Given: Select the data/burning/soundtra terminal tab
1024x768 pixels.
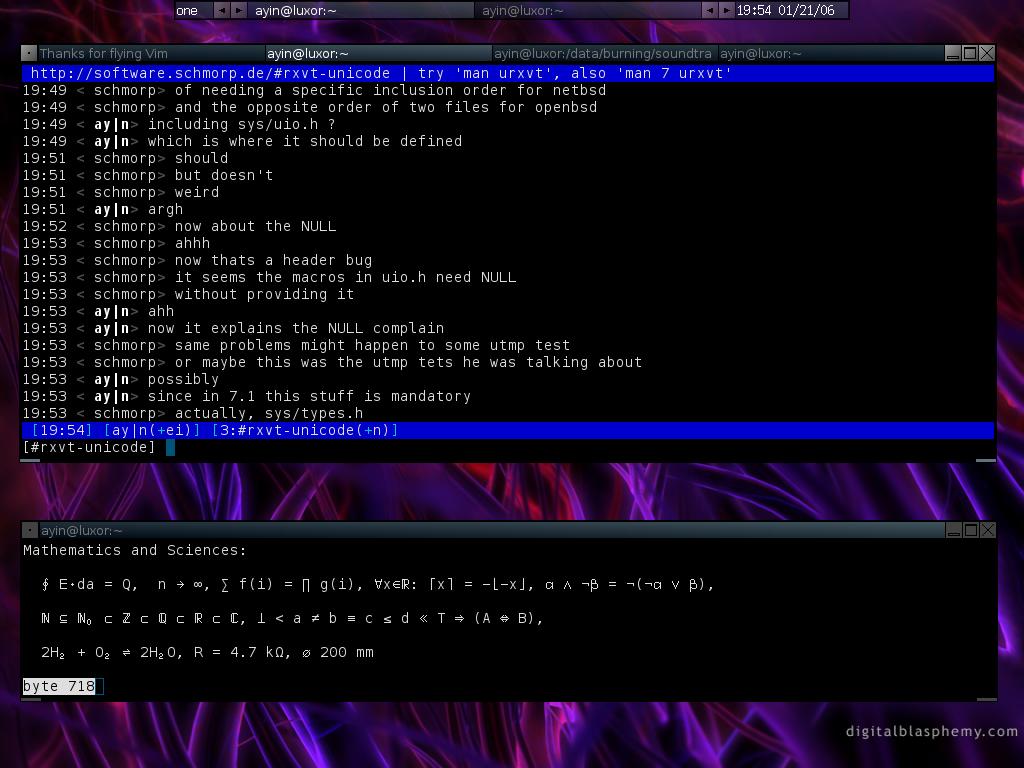Looking at the screenshot, I should [603, 53].
